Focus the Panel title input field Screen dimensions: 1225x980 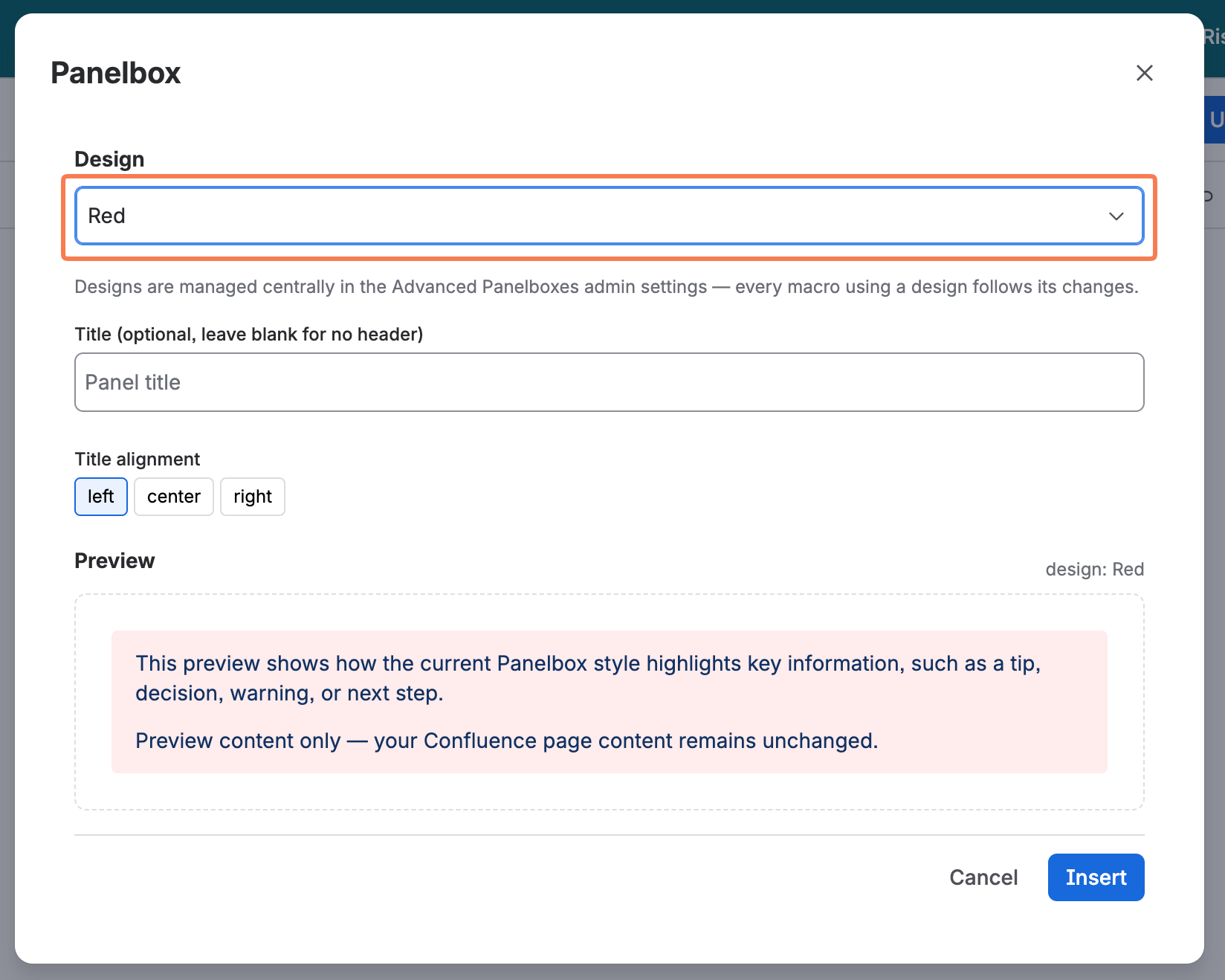click(609, 382)
